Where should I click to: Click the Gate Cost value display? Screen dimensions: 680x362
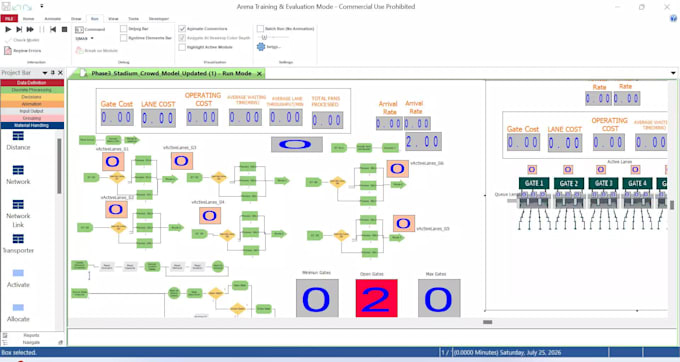coord(117,117)
